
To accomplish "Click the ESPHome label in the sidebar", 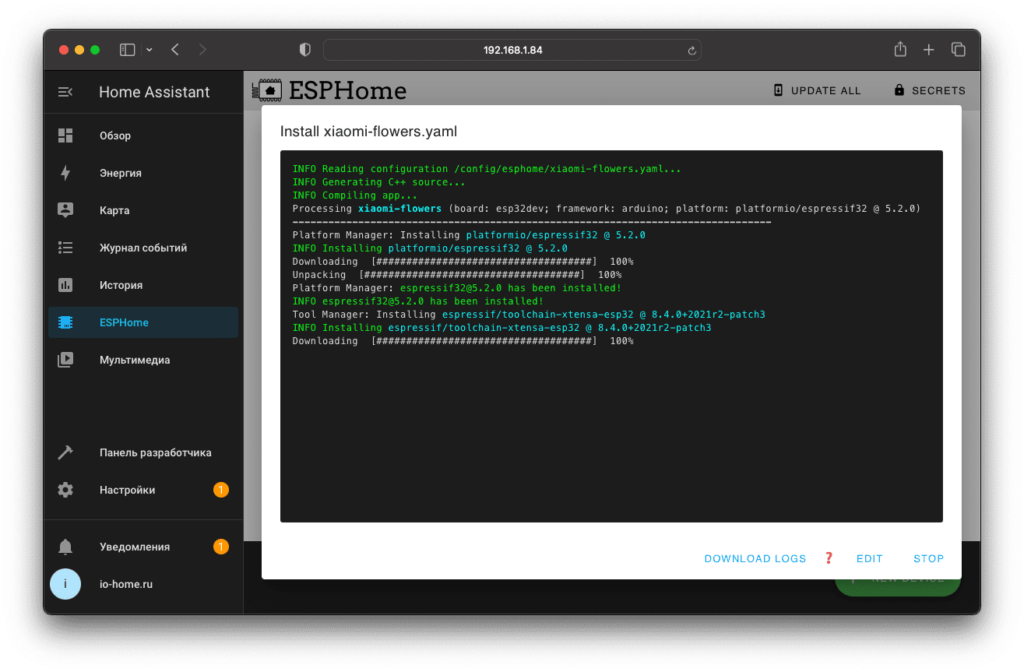I will 124,322.
